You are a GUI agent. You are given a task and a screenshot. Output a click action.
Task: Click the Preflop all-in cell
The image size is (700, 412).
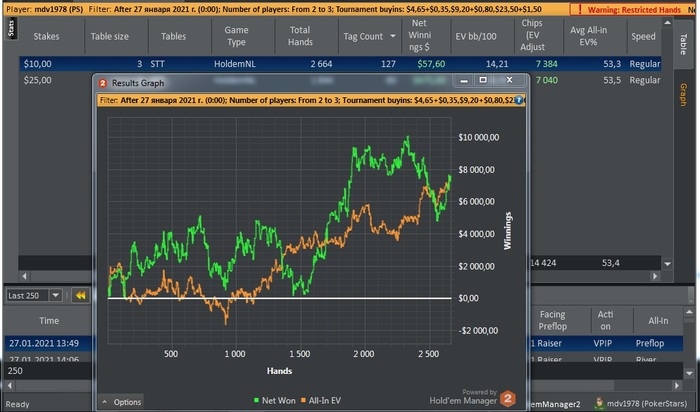(650, 343)
